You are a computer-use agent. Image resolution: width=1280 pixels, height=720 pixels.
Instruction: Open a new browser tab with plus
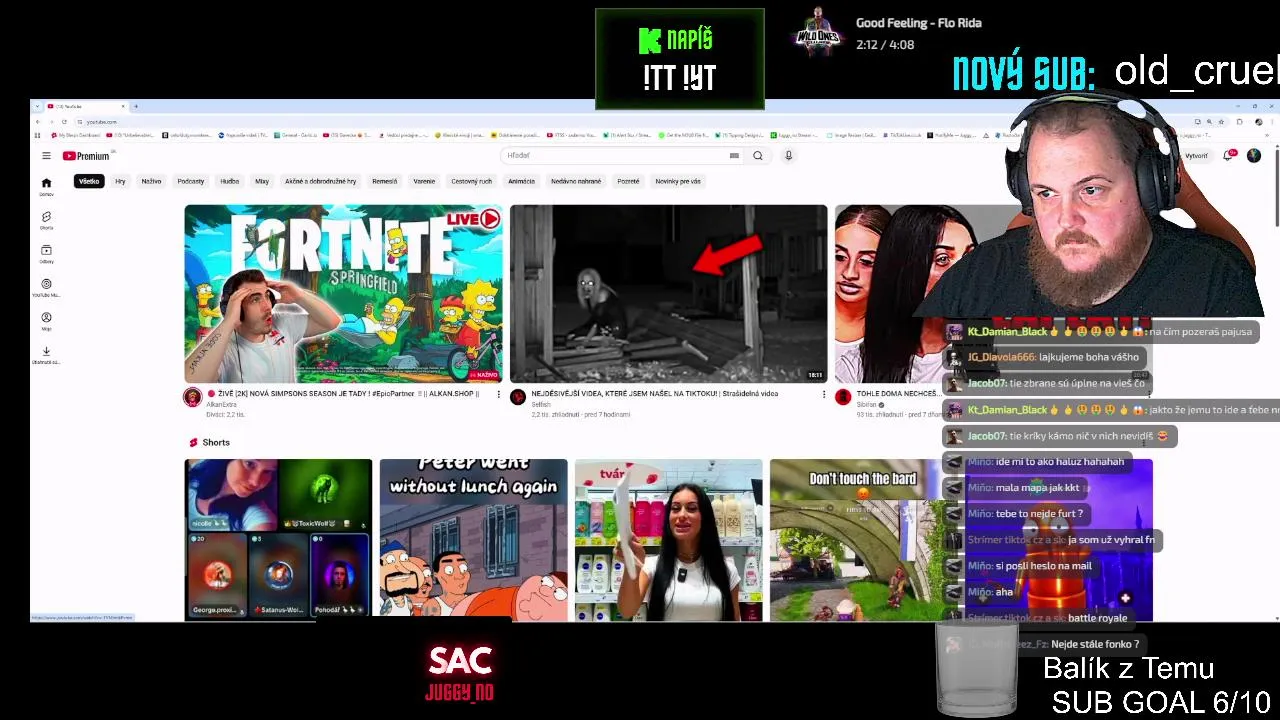[136, 106]
